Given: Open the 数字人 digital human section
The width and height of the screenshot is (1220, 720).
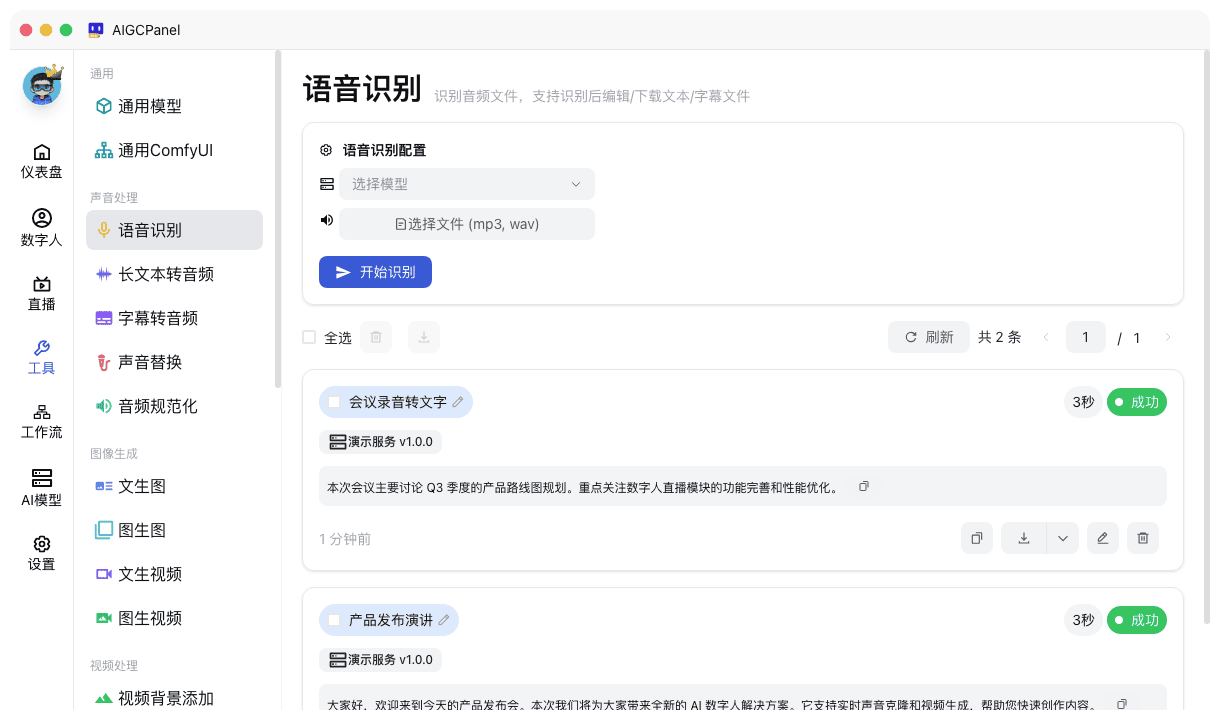Looking at the screenshot, I should (x=42, y=228).
